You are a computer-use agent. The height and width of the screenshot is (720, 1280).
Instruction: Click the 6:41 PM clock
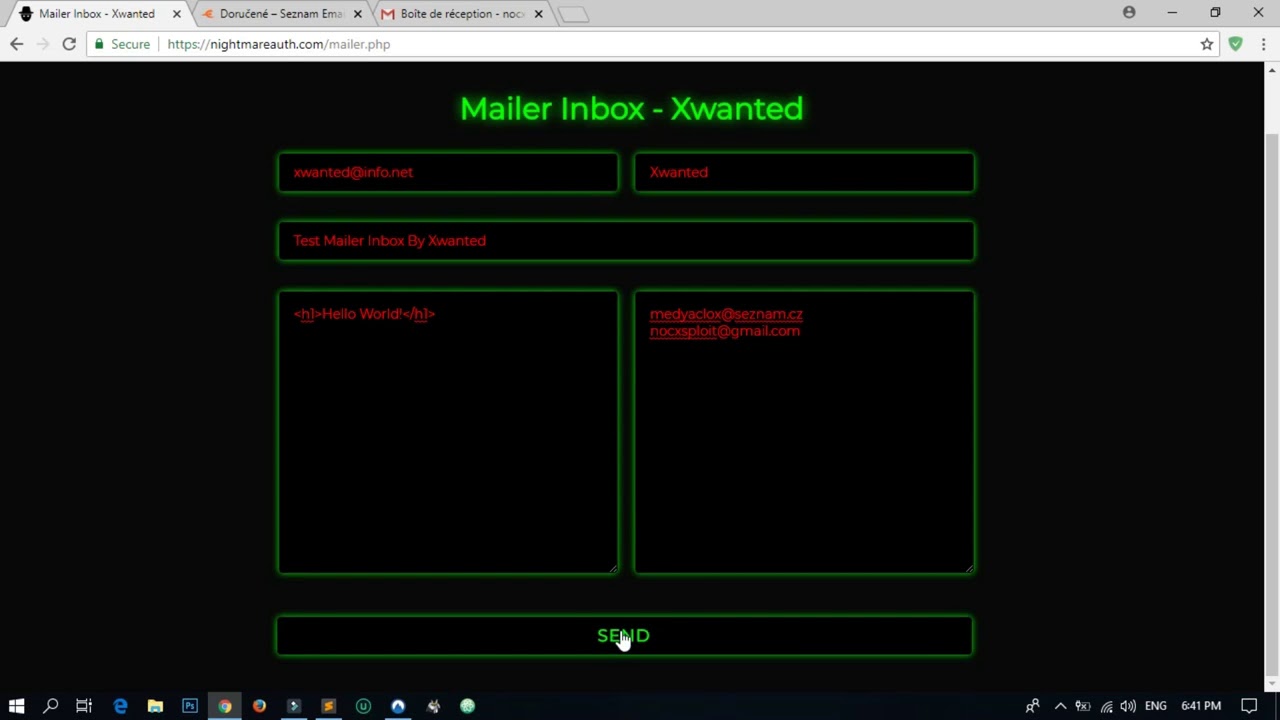coord(1201,706)
